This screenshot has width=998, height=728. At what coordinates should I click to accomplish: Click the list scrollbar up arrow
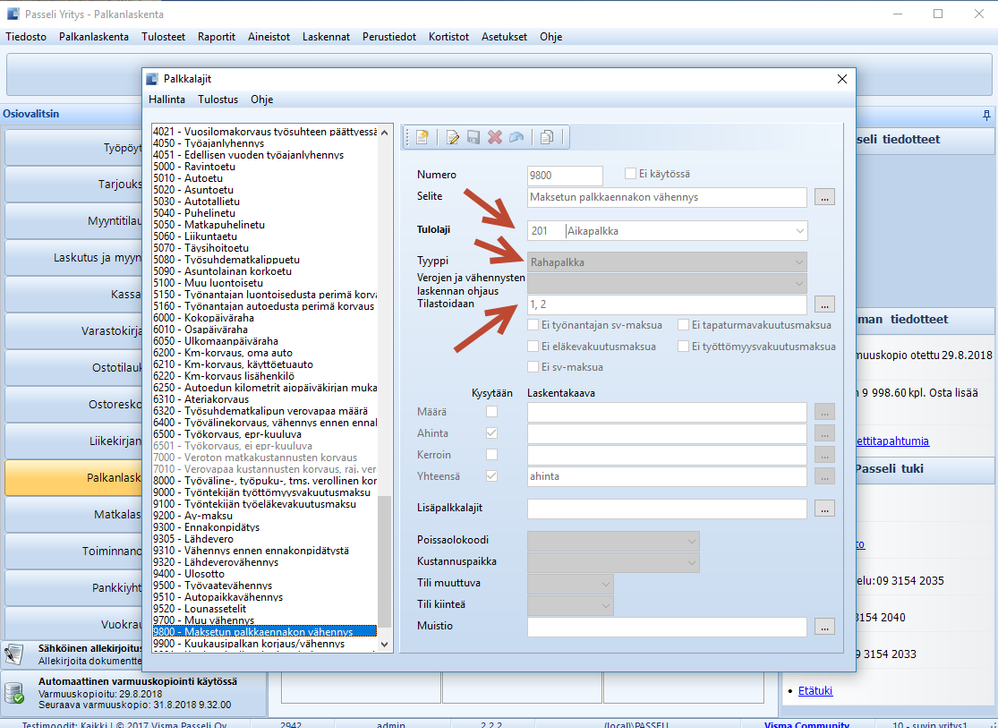(x=384, y=132)
